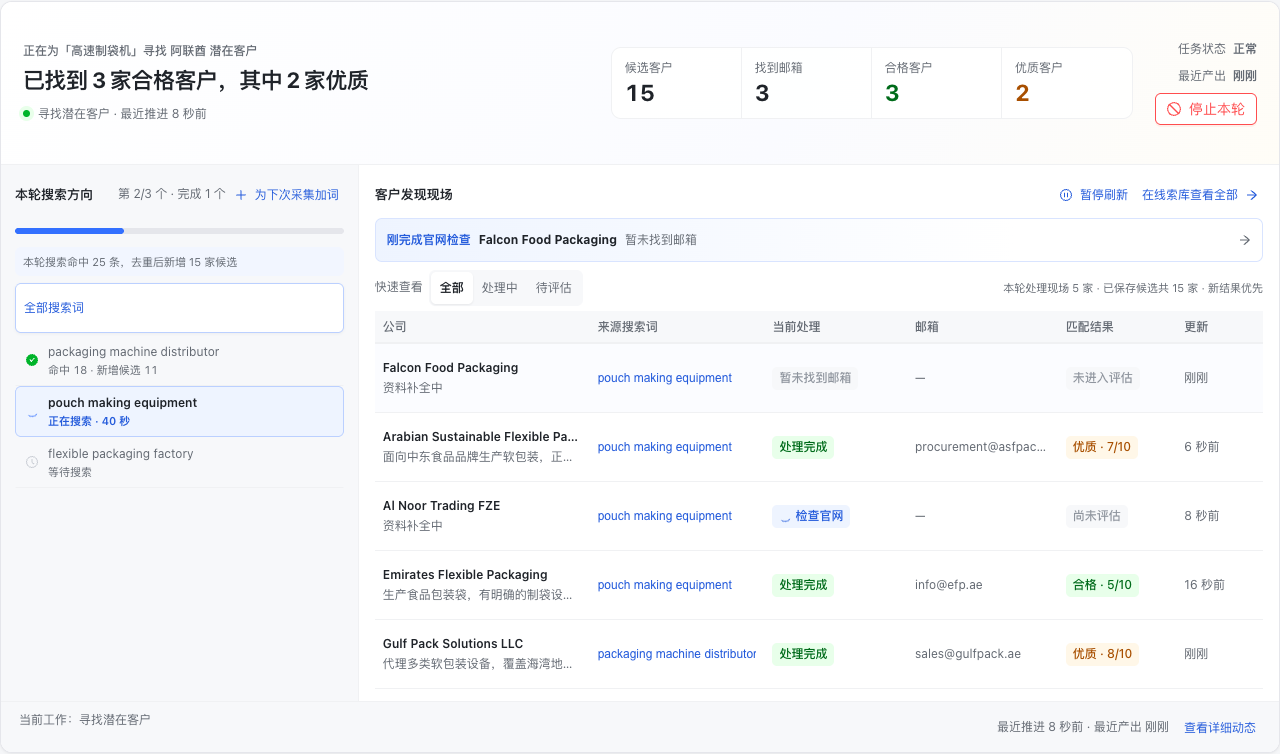Click green check icon for packaging machine distributor

pos(32,360)
